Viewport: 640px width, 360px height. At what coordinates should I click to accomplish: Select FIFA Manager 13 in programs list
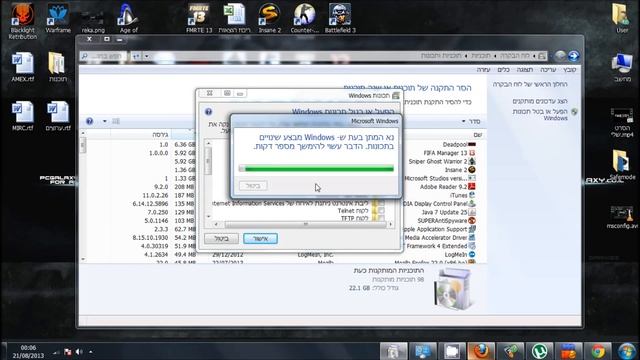(x=449, y=153)
